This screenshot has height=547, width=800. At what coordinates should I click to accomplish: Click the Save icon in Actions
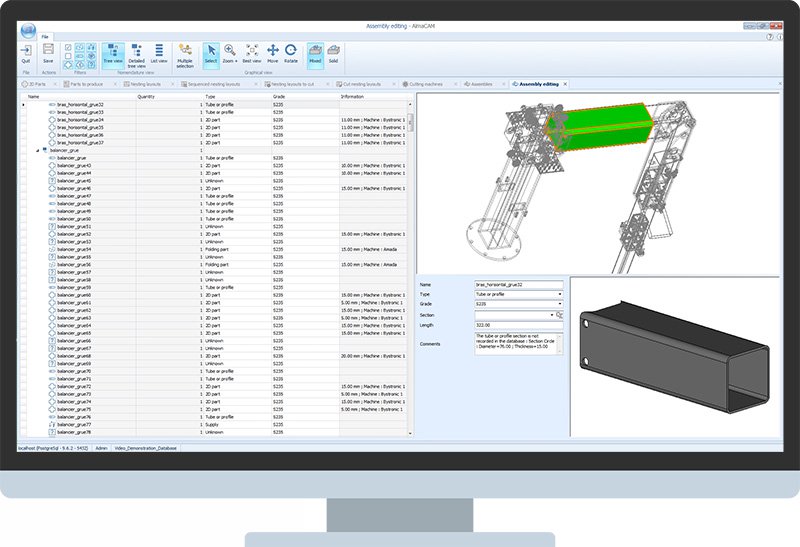coord(47,52)
